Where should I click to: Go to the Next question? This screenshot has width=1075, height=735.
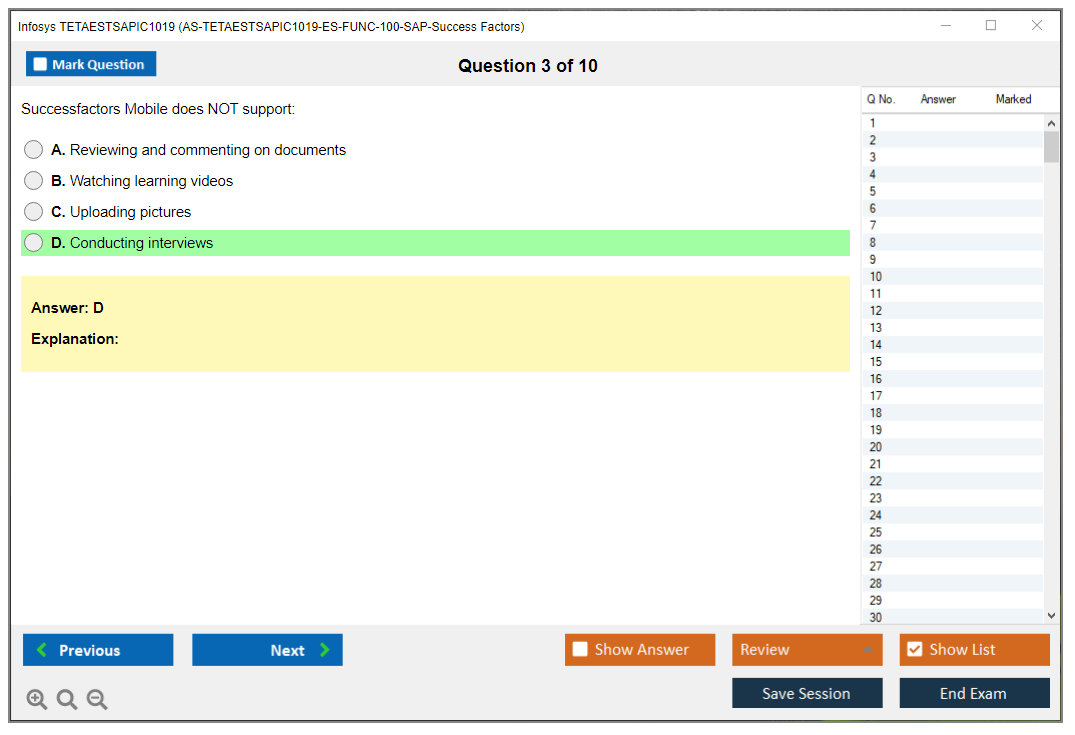coord(267,650)
